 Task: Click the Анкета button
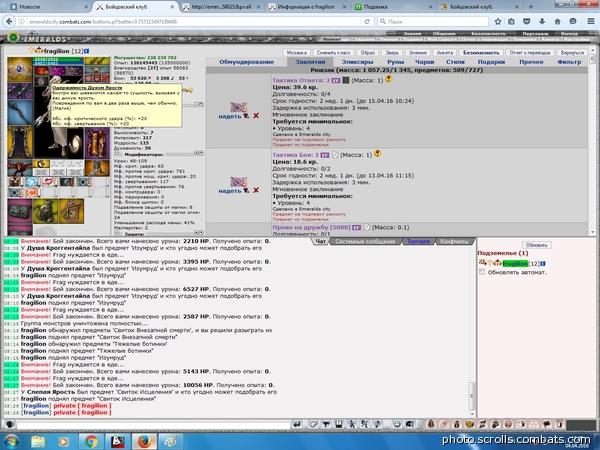(445, 52)
